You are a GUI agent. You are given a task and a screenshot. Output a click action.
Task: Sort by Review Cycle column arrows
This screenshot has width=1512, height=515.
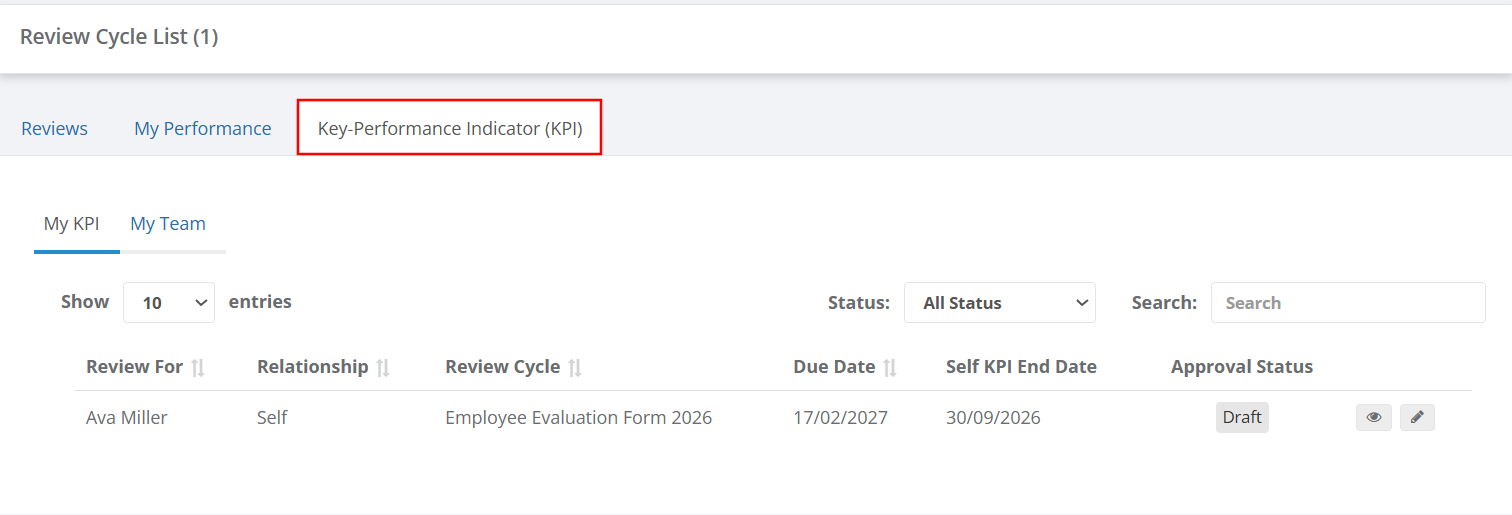pos(575,368)
